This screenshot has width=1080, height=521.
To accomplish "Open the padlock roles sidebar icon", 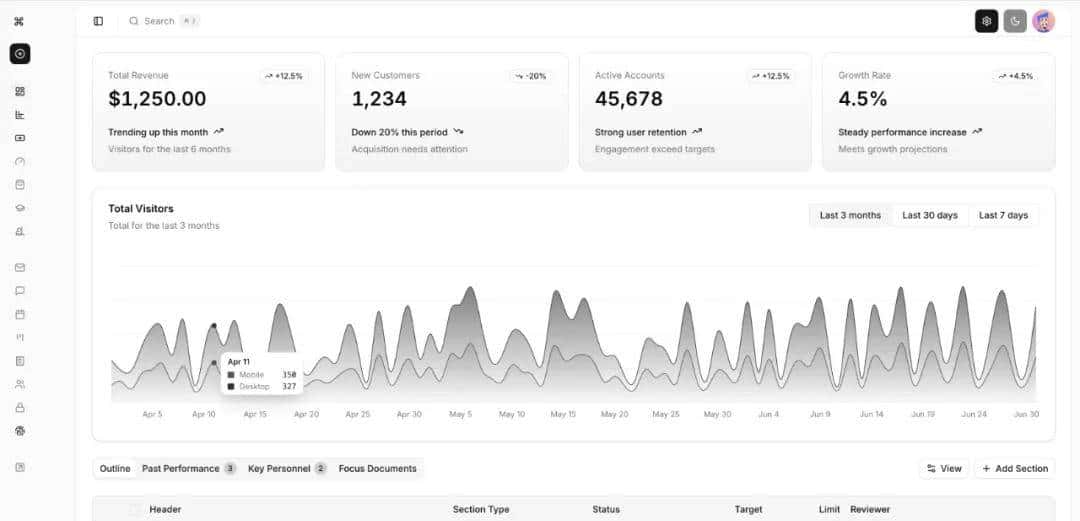I will [20, 408].
